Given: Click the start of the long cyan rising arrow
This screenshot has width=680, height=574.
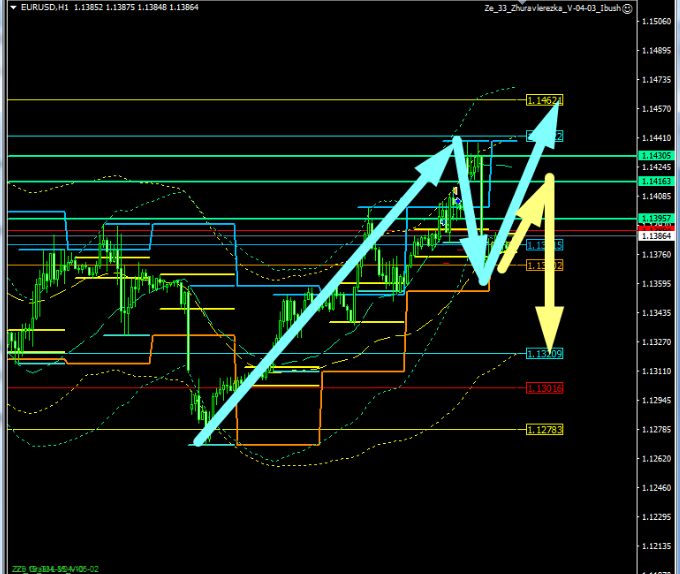Looking at the screenshot, I should pos(198,441).
